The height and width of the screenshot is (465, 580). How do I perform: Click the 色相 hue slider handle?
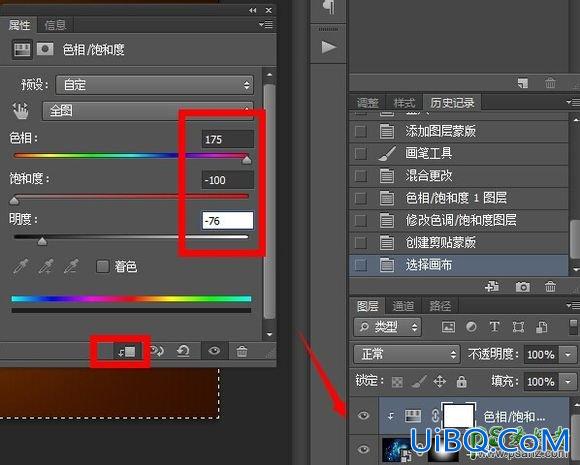tap(247, 159)
